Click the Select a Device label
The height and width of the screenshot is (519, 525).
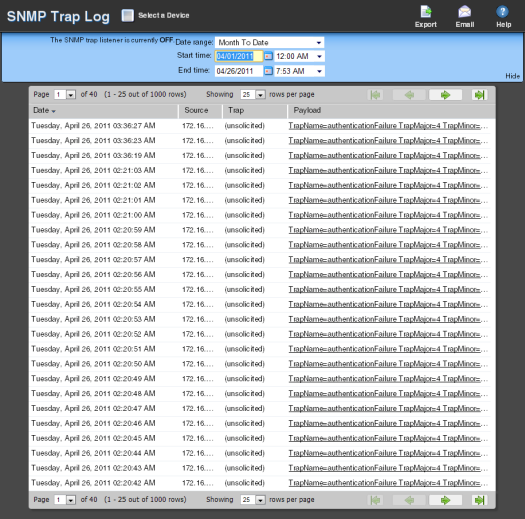coord(164,15)
